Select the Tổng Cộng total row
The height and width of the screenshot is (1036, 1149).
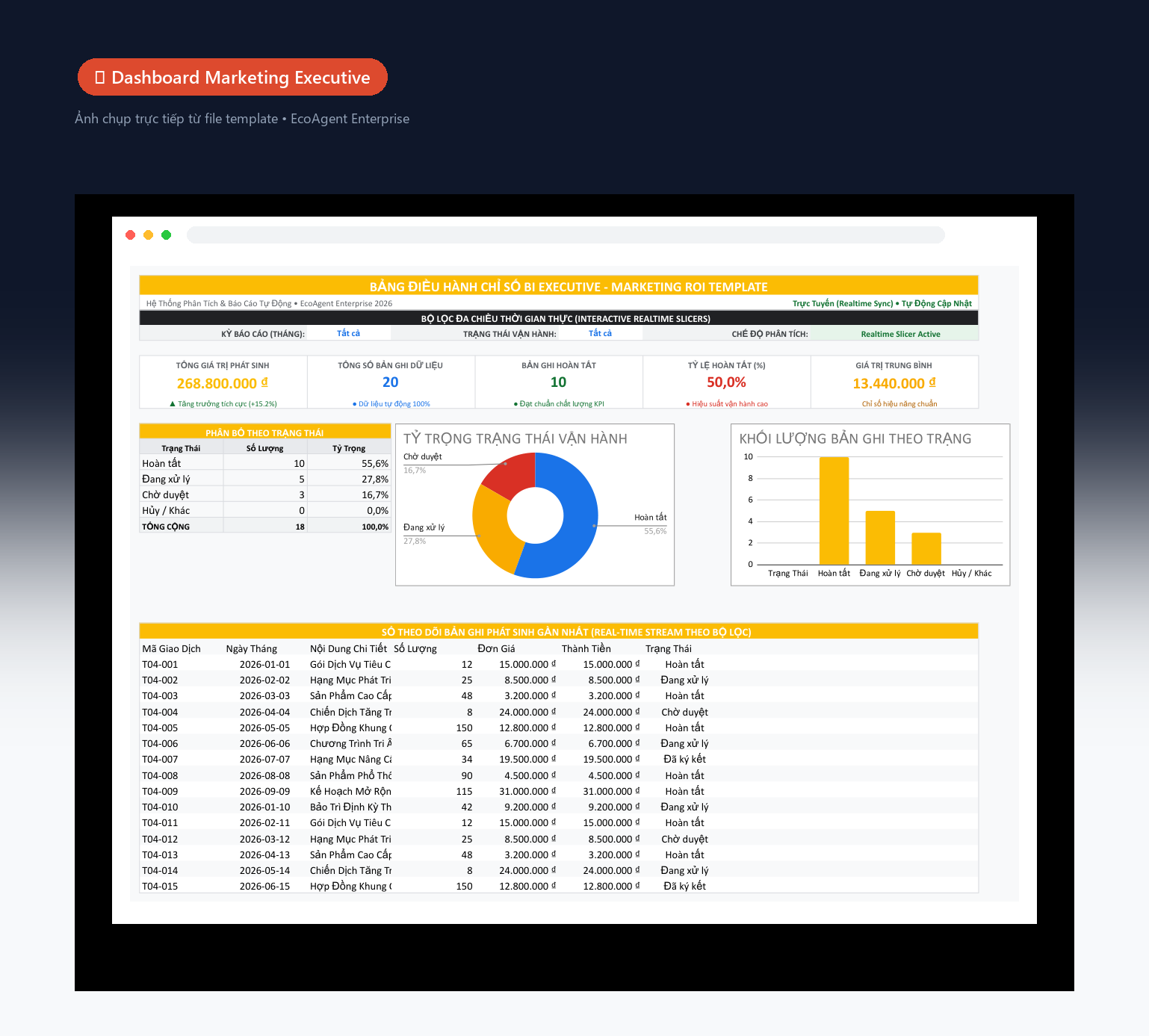tap(265, 526)
